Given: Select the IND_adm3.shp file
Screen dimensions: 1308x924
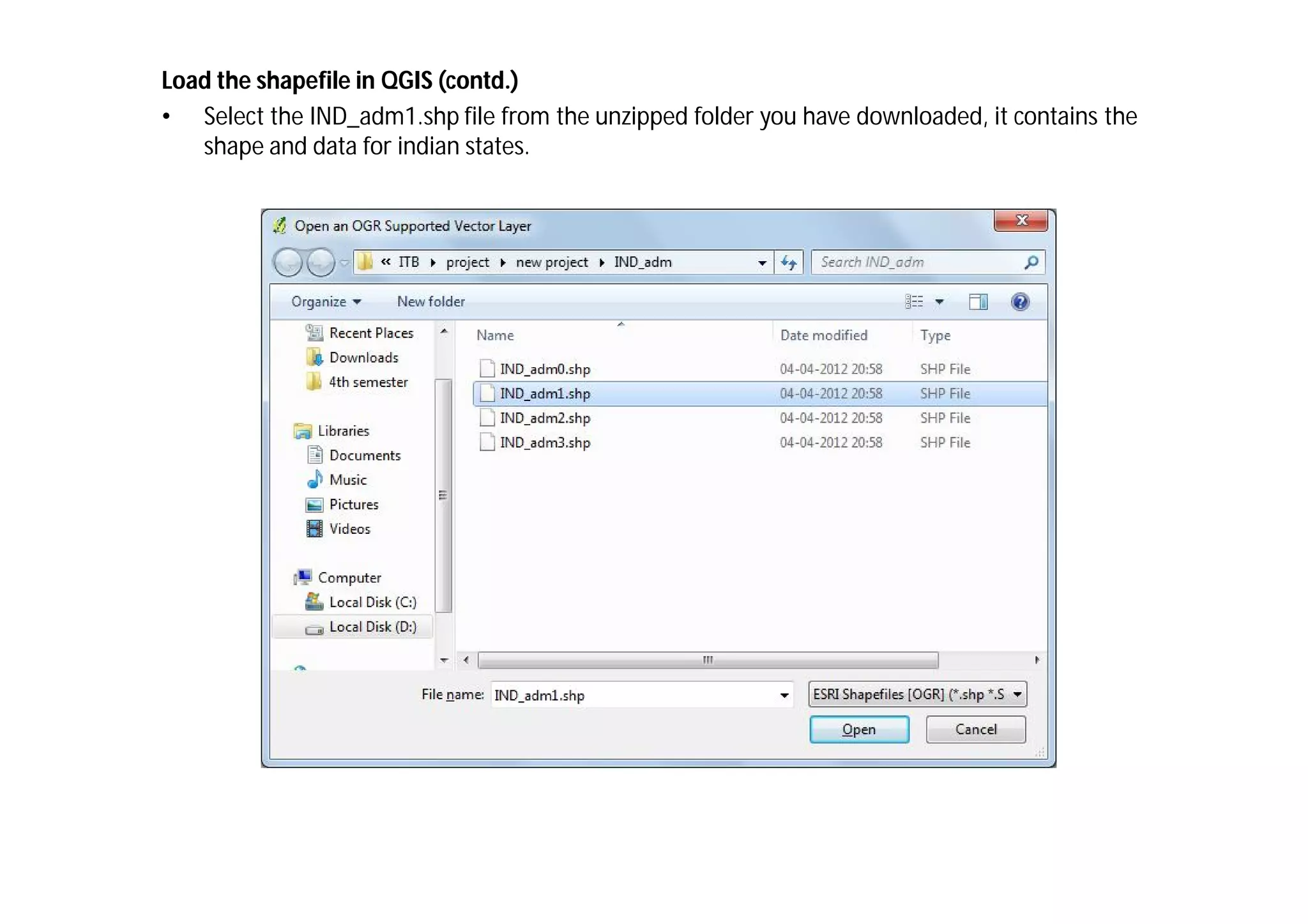Looking at the screenshot, I should point(759,443).
